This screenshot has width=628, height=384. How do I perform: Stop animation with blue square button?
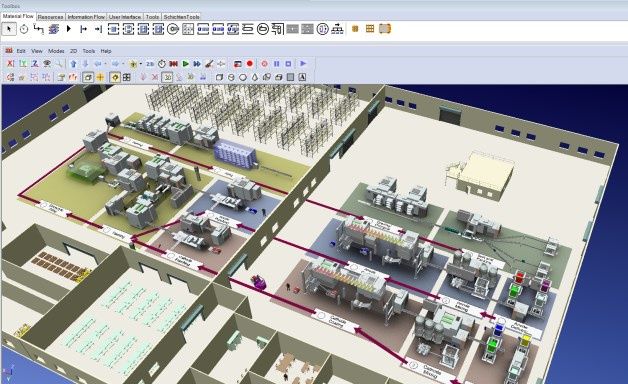tap(288, 64)
